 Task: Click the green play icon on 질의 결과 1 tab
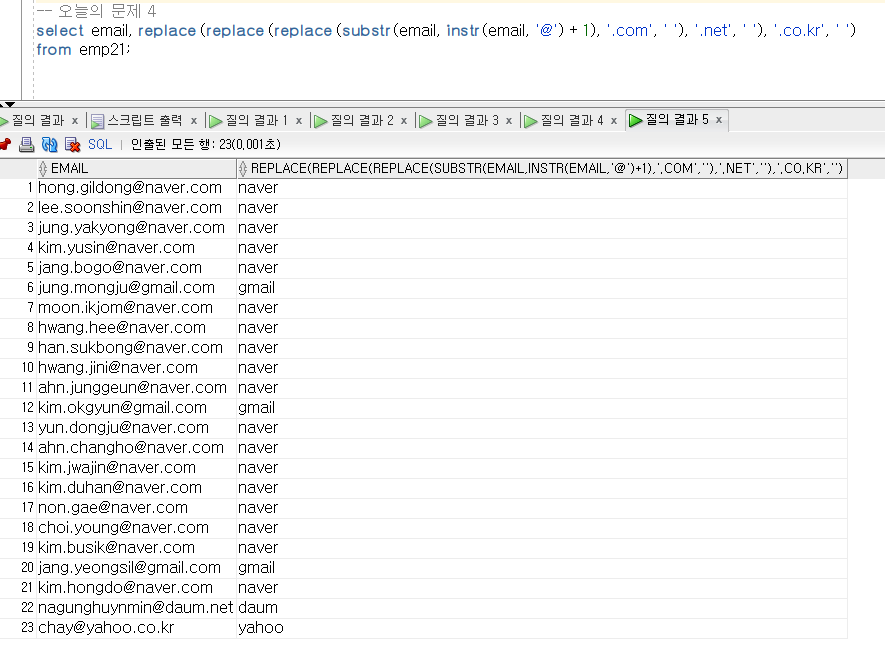coord(216,121)
